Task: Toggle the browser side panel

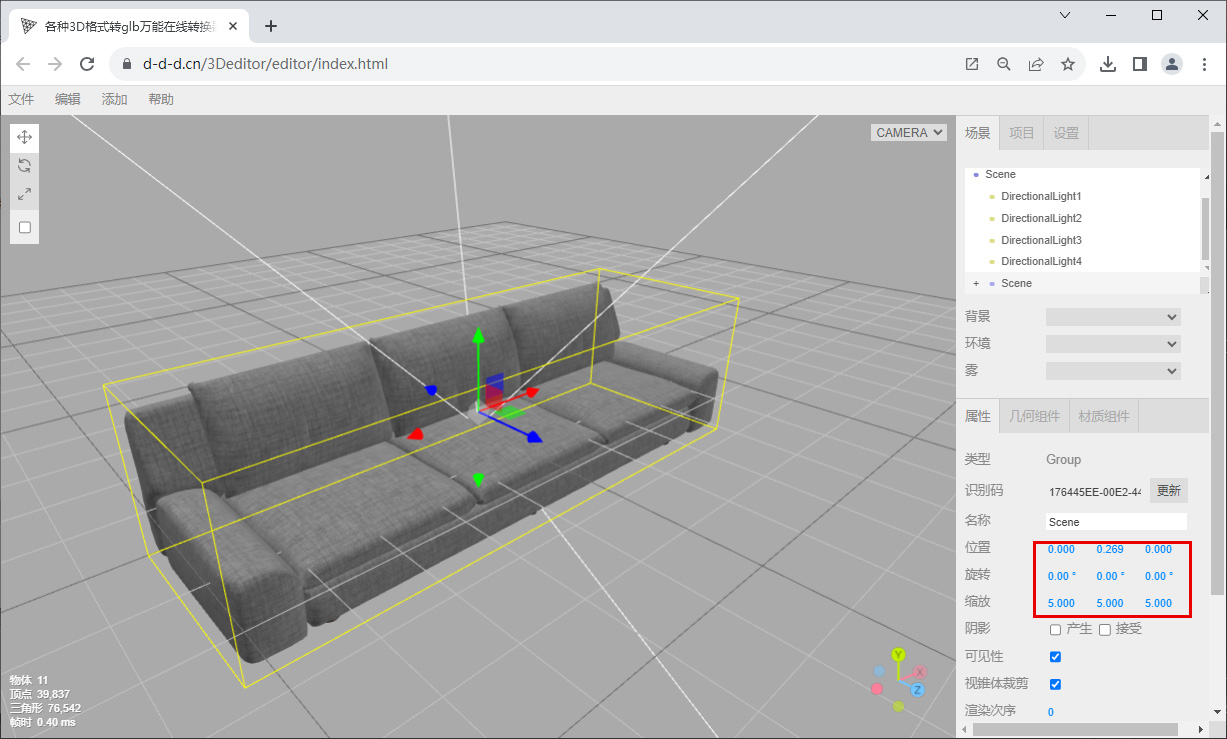Action: [1139, 64]
